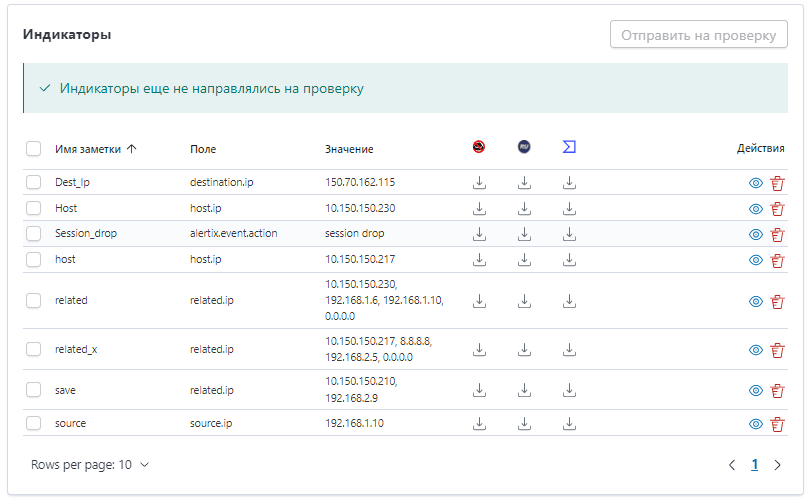Go to next page with right chevron
This screenshot has width=812, height=502.
pos(777,465)
